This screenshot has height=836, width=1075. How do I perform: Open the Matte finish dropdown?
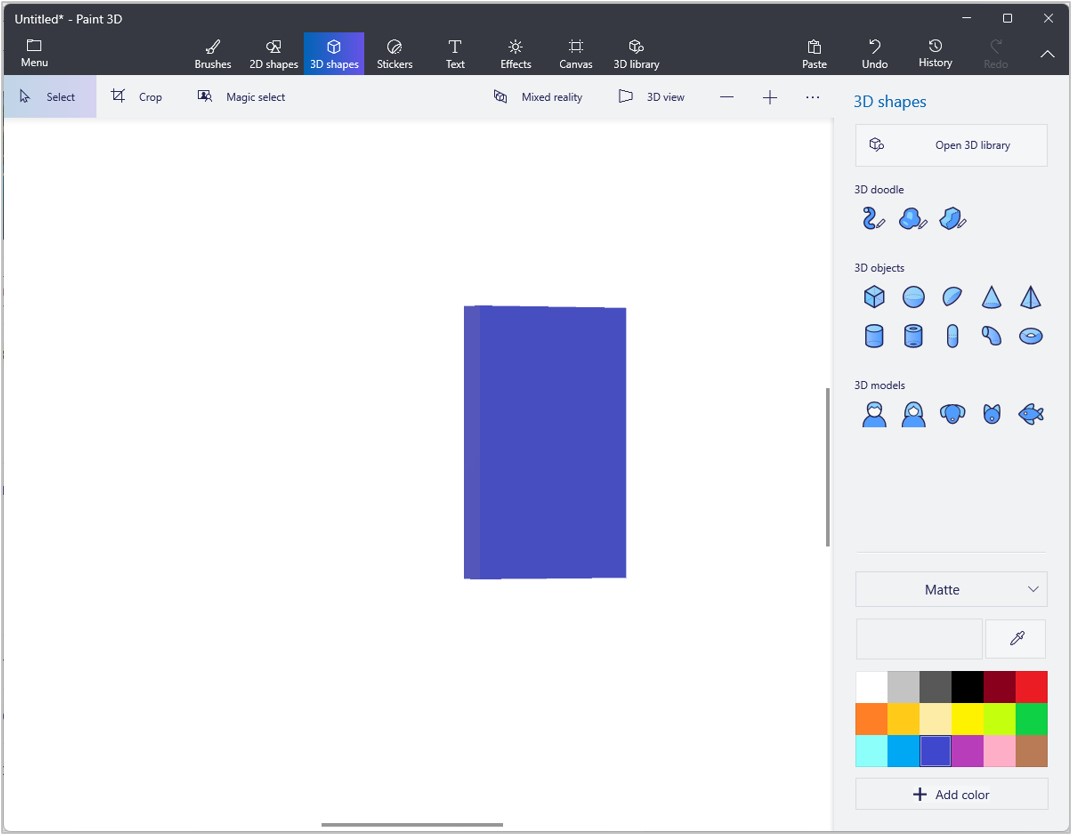[950, 589]
